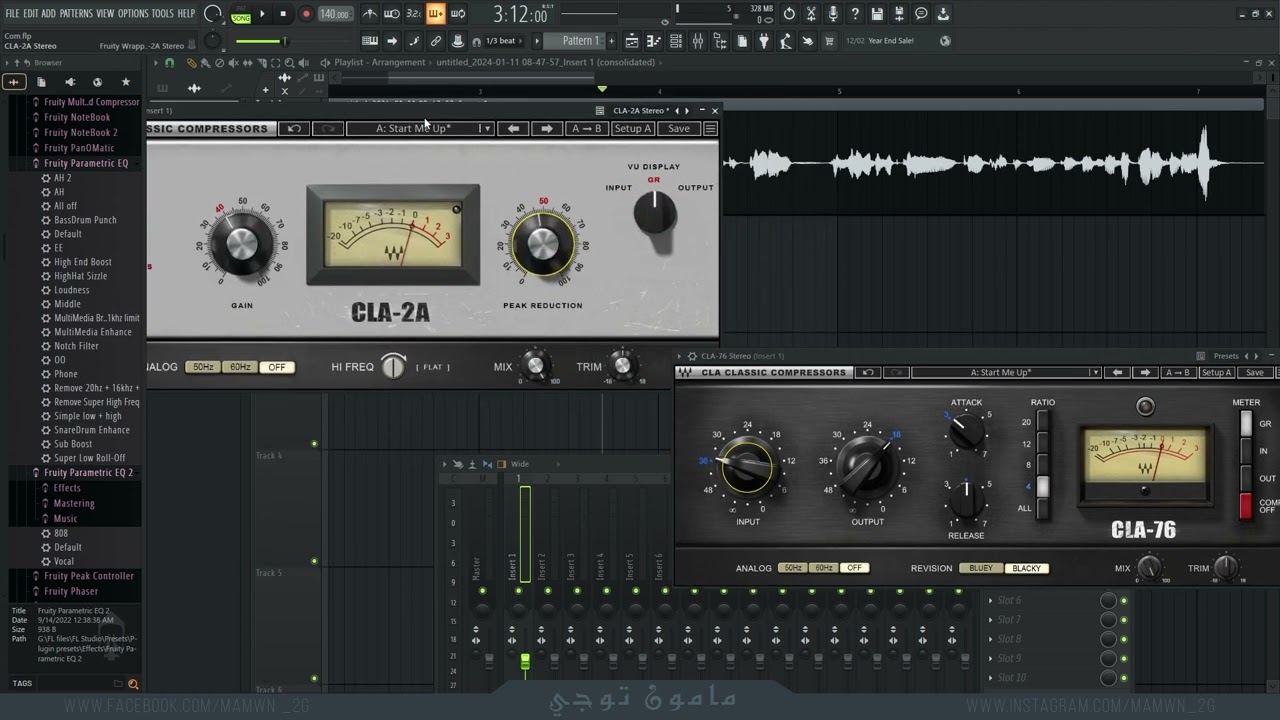Set CLA-2A analog to 50Hz
1280x720 pixels.
203,367
